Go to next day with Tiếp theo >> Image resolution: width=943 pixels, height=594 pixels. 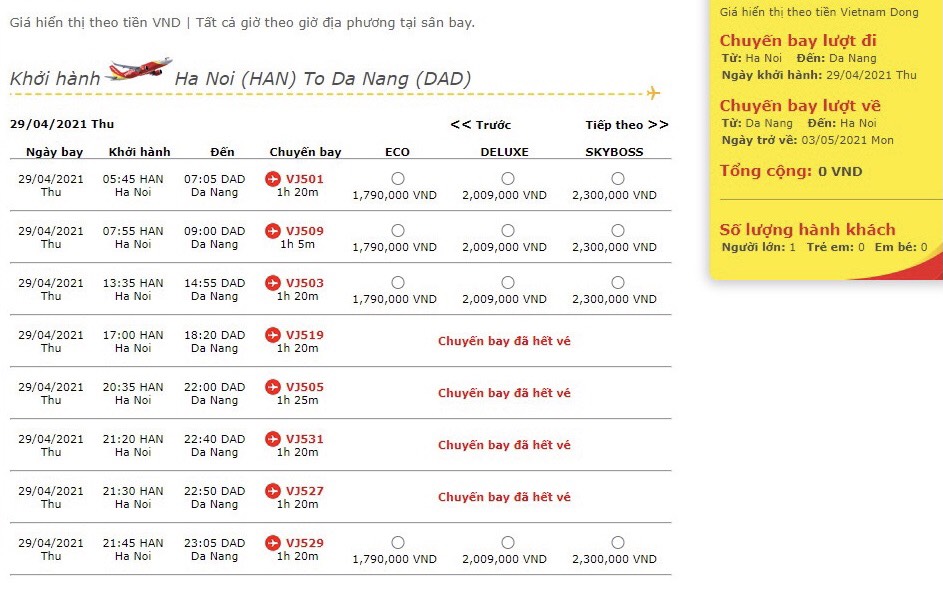tap(627, 125)
